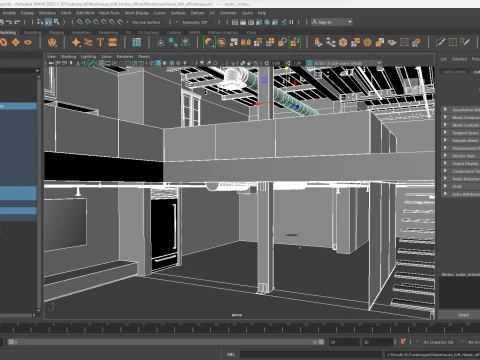Open the teal content browser grid icon
Viewport: 480px width, 360px height.
136,42
